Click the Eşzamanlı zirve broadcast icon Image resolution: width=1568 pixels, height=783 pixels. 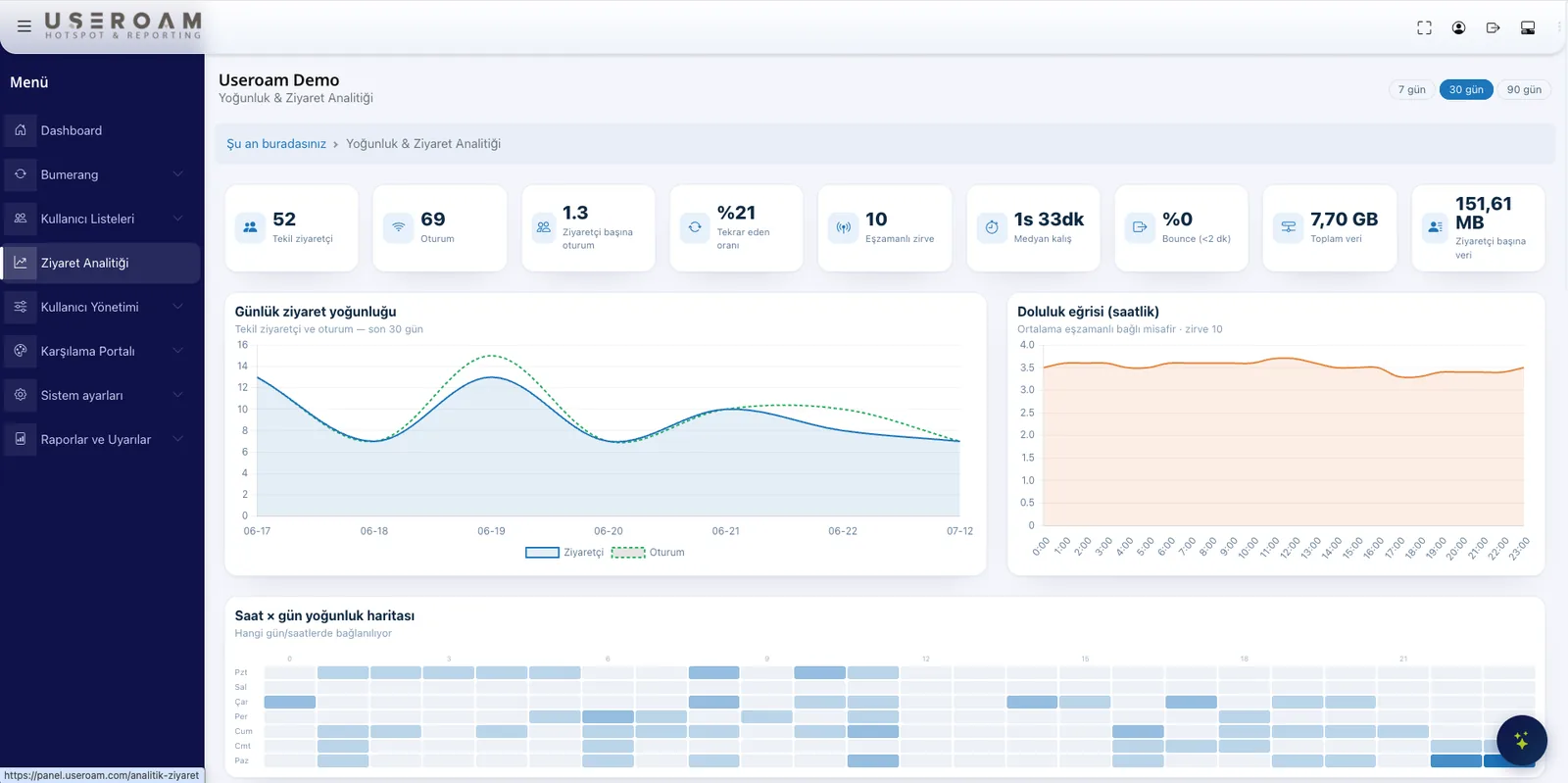[843, 227]
